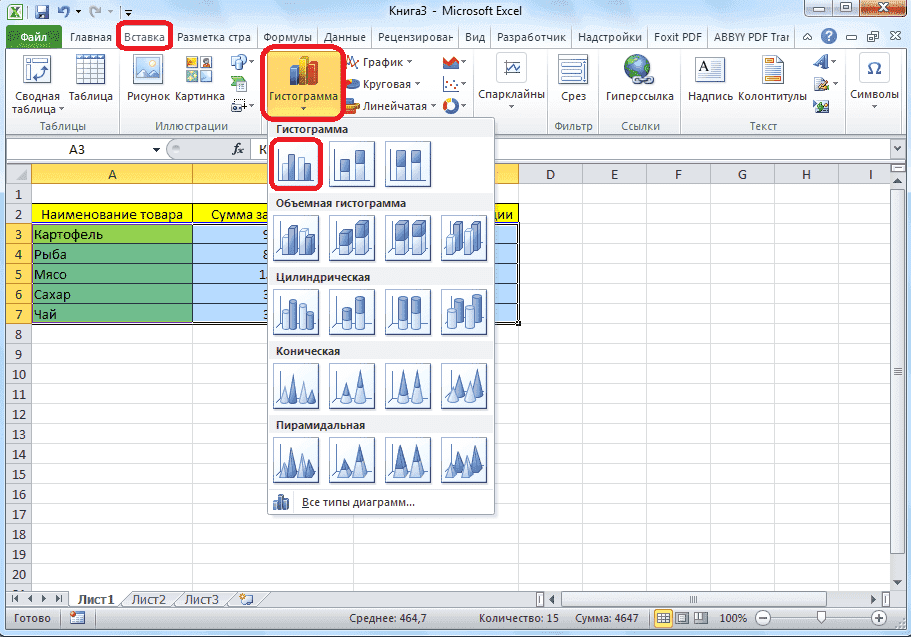Open the Name Box dropdown arrow
Screen dimensions: 911x637
[156, 148]
